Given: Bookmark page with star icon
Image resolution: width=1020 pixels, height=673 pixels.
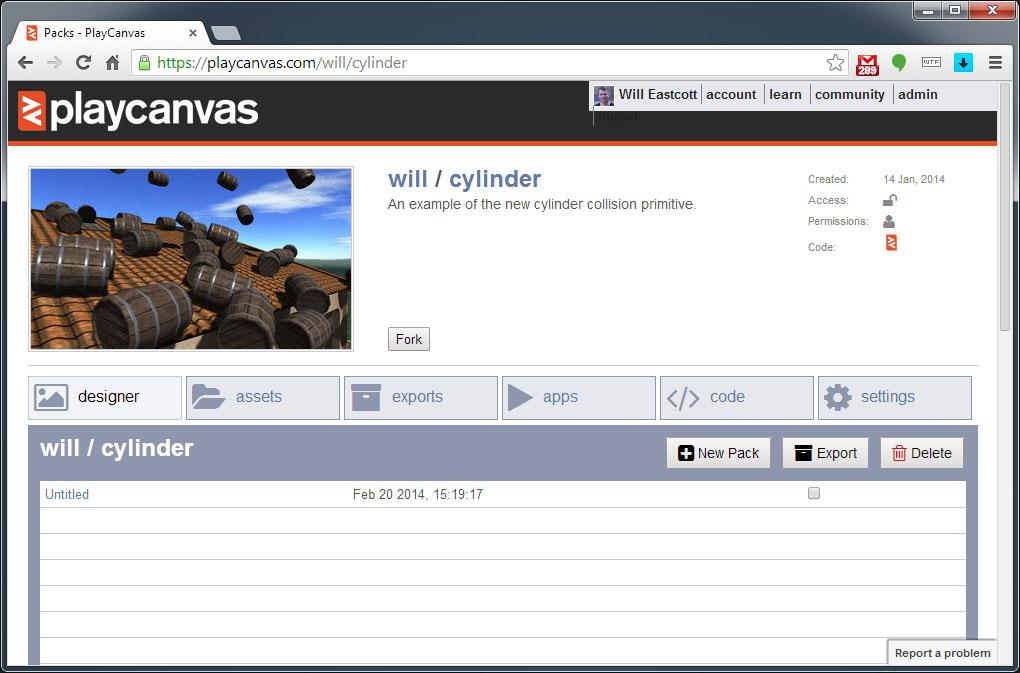Looking at the screenshot, I should pos(835,62).
